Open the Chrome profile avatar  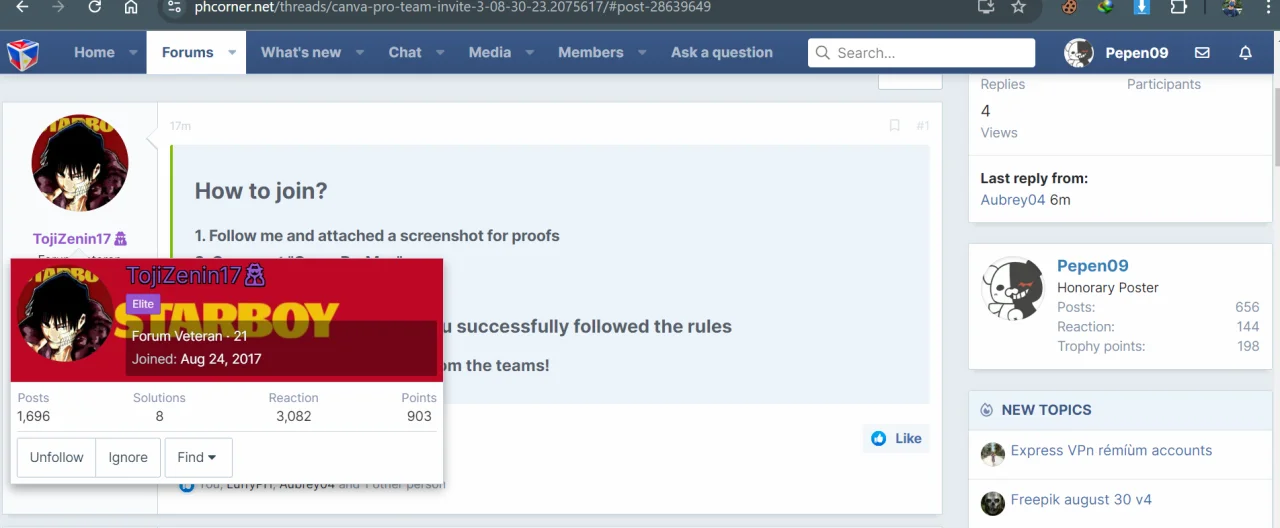tap(1232, 7)
